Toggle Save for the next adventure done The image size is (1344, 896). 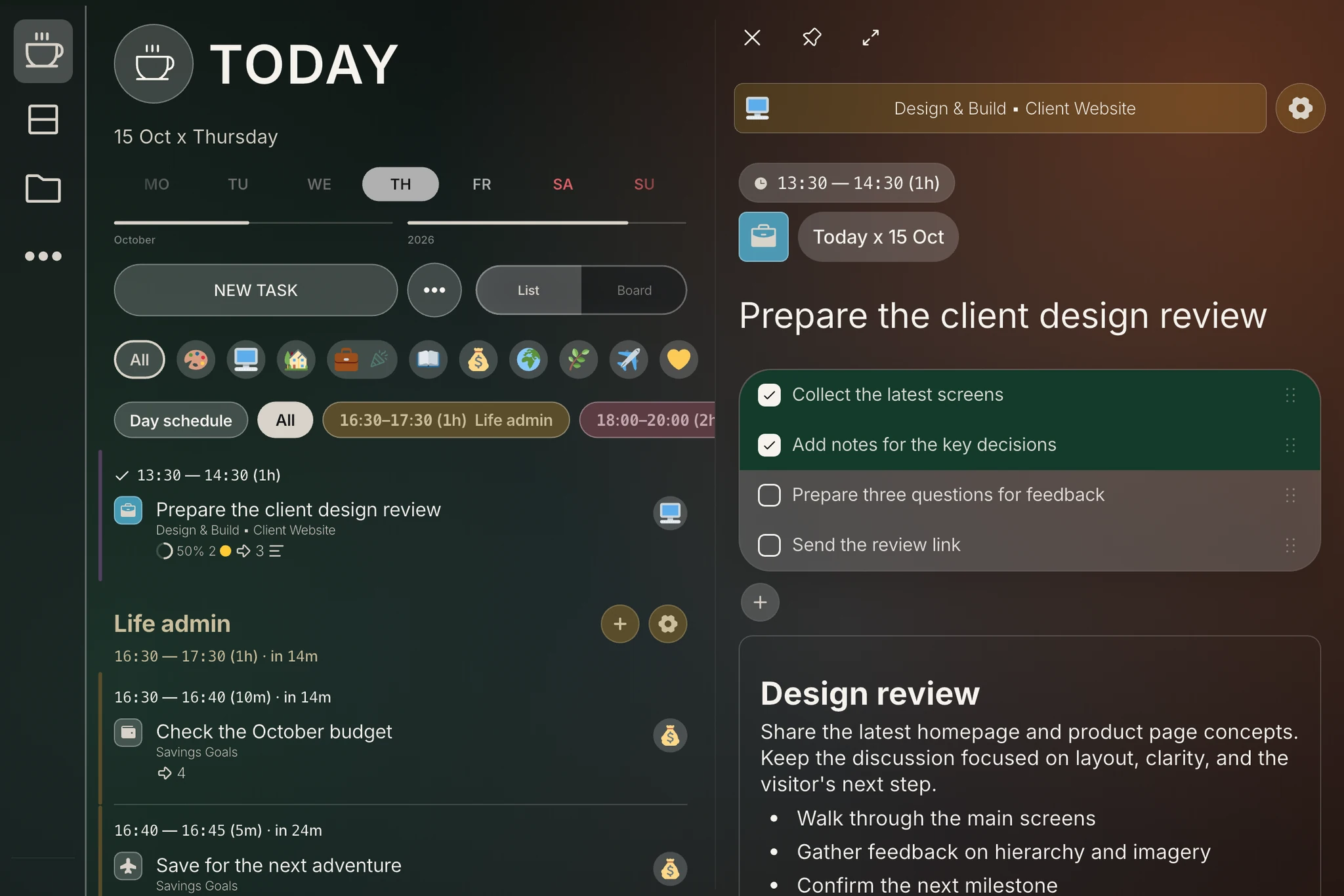click(128, 866)
